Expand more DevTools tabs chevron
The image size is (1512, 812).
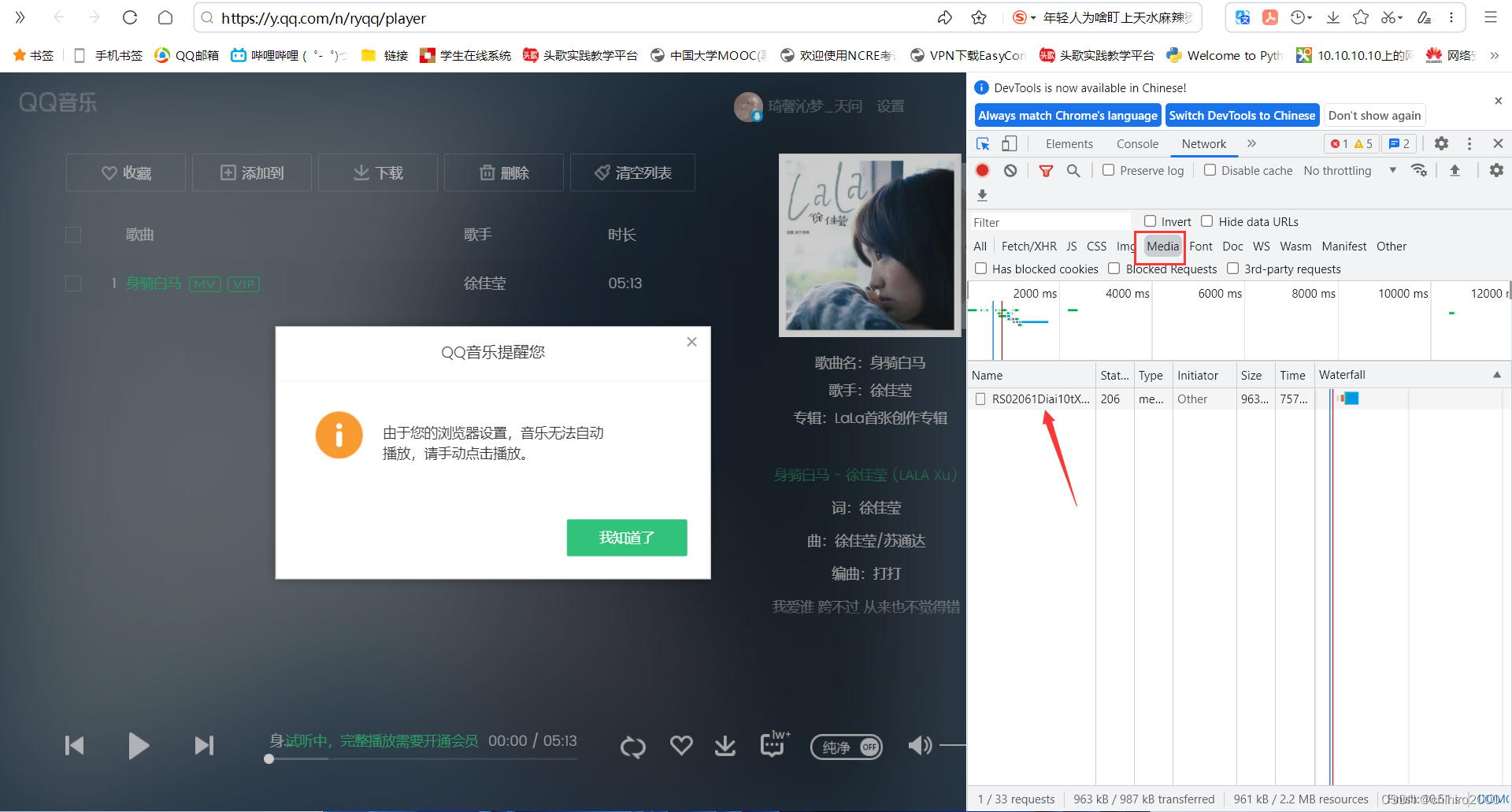pyautogui.click(x=1251, y=143)
